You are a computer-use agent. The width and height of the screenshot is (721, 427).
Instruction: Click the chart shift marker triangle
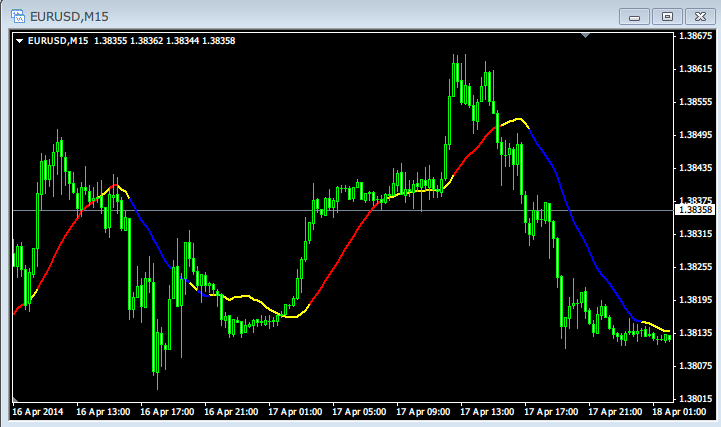585,35
